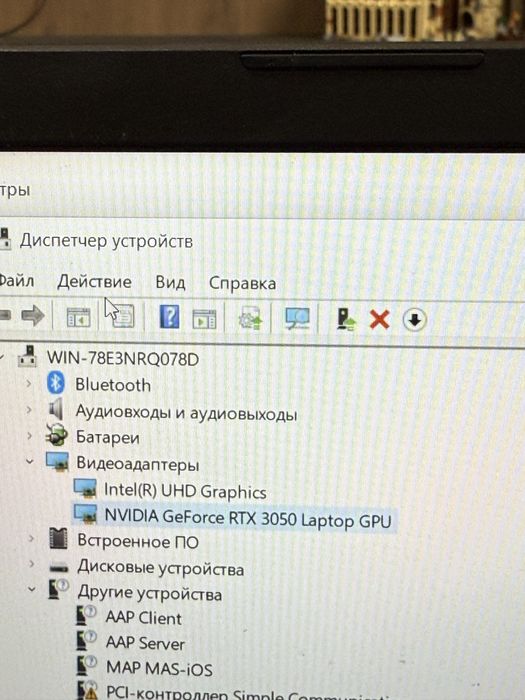The image size is (525, 700).
Task: Select Intel(R) UHD Graphics device
Action: coord(185,491)
